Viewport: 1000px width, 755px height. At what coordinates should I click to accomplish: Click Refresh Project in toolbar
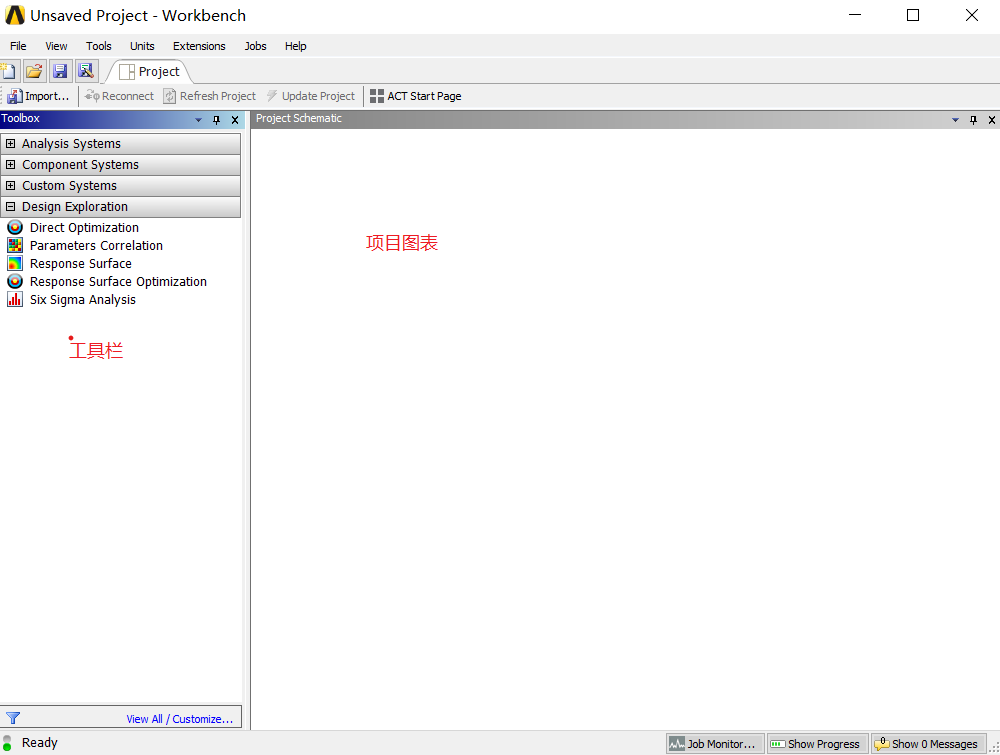pos(210,96)
